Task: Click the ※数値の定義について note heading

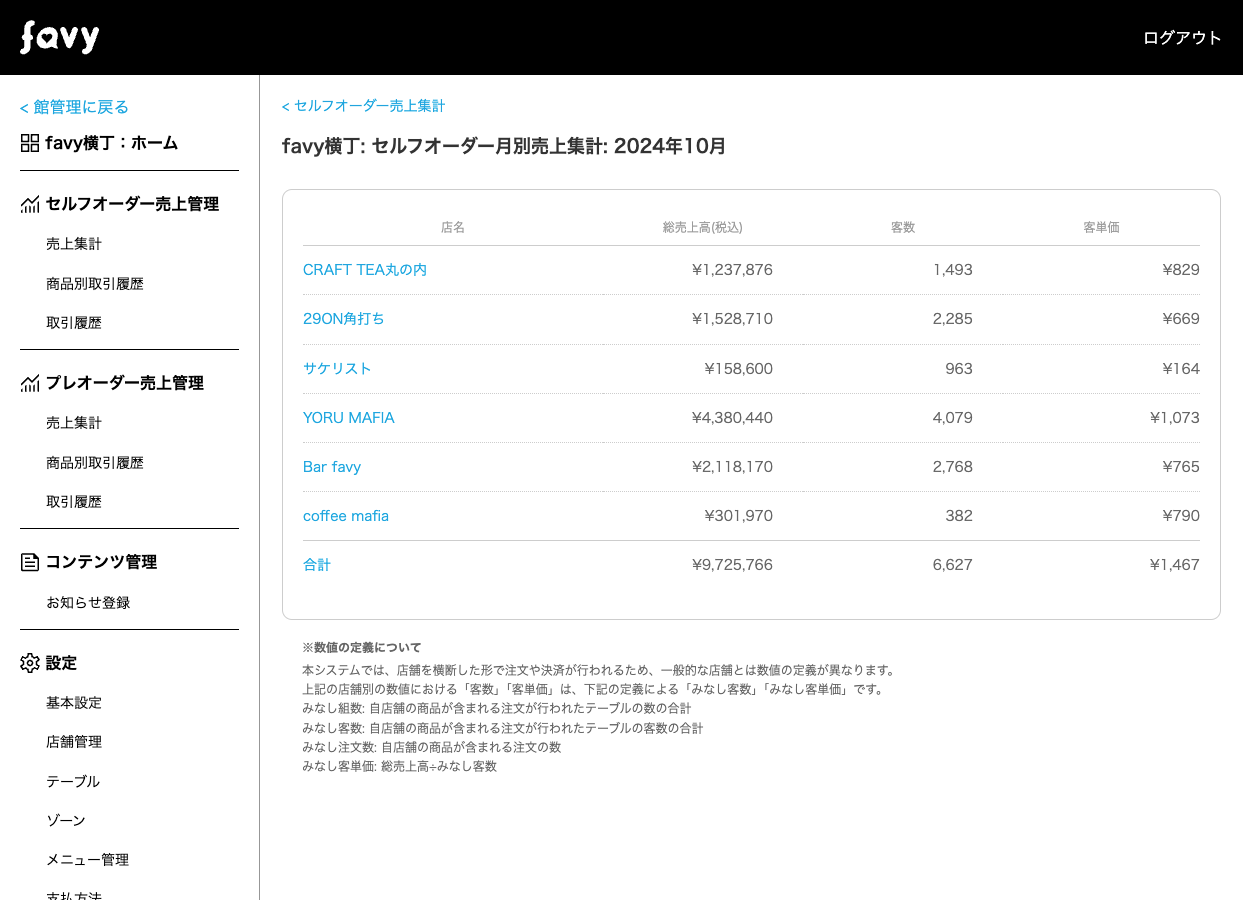Action: click(362, 648)
